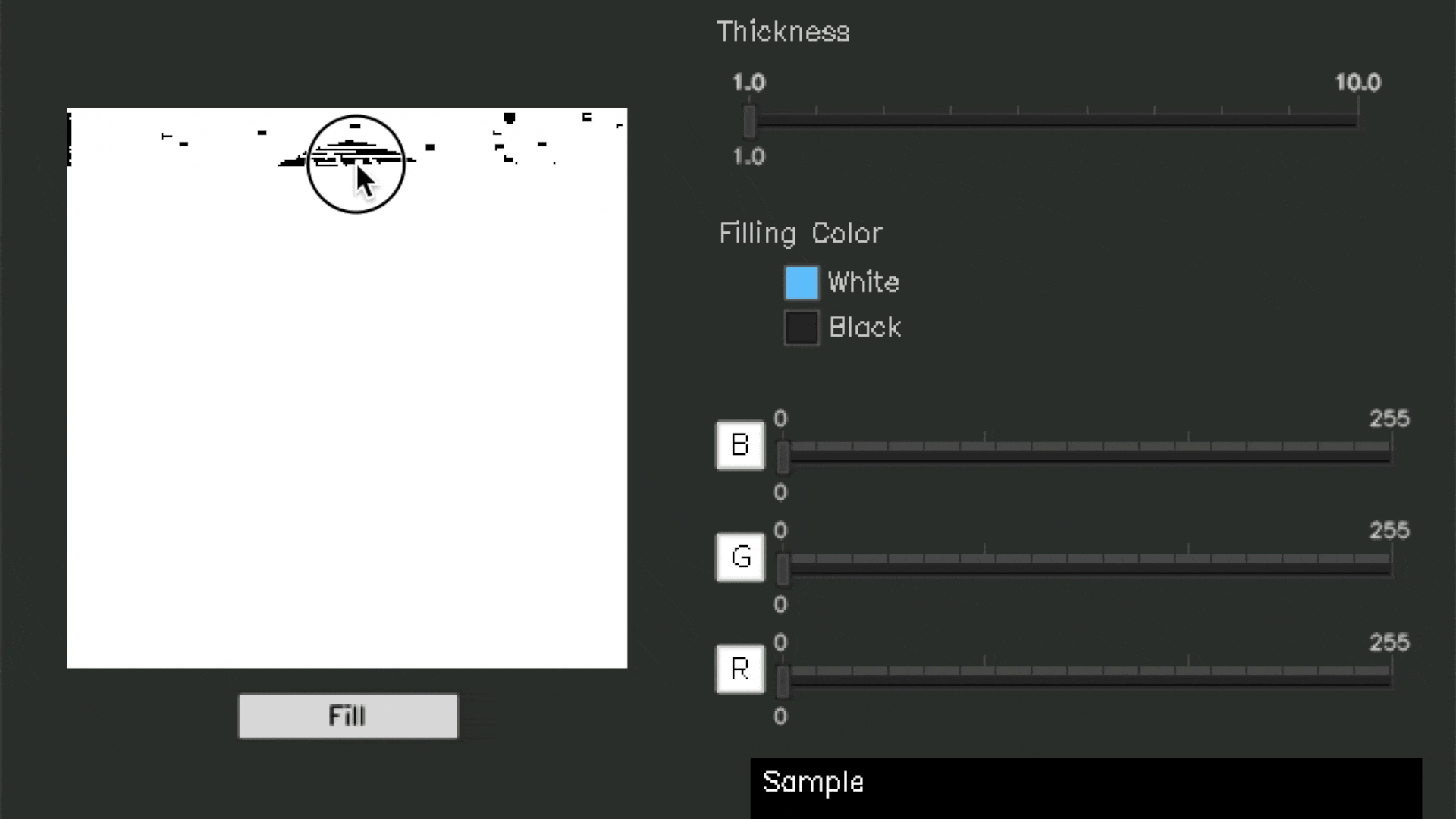The image size is (1456, 819).
Task: Click the Black label text
Action: coord(864,327)
